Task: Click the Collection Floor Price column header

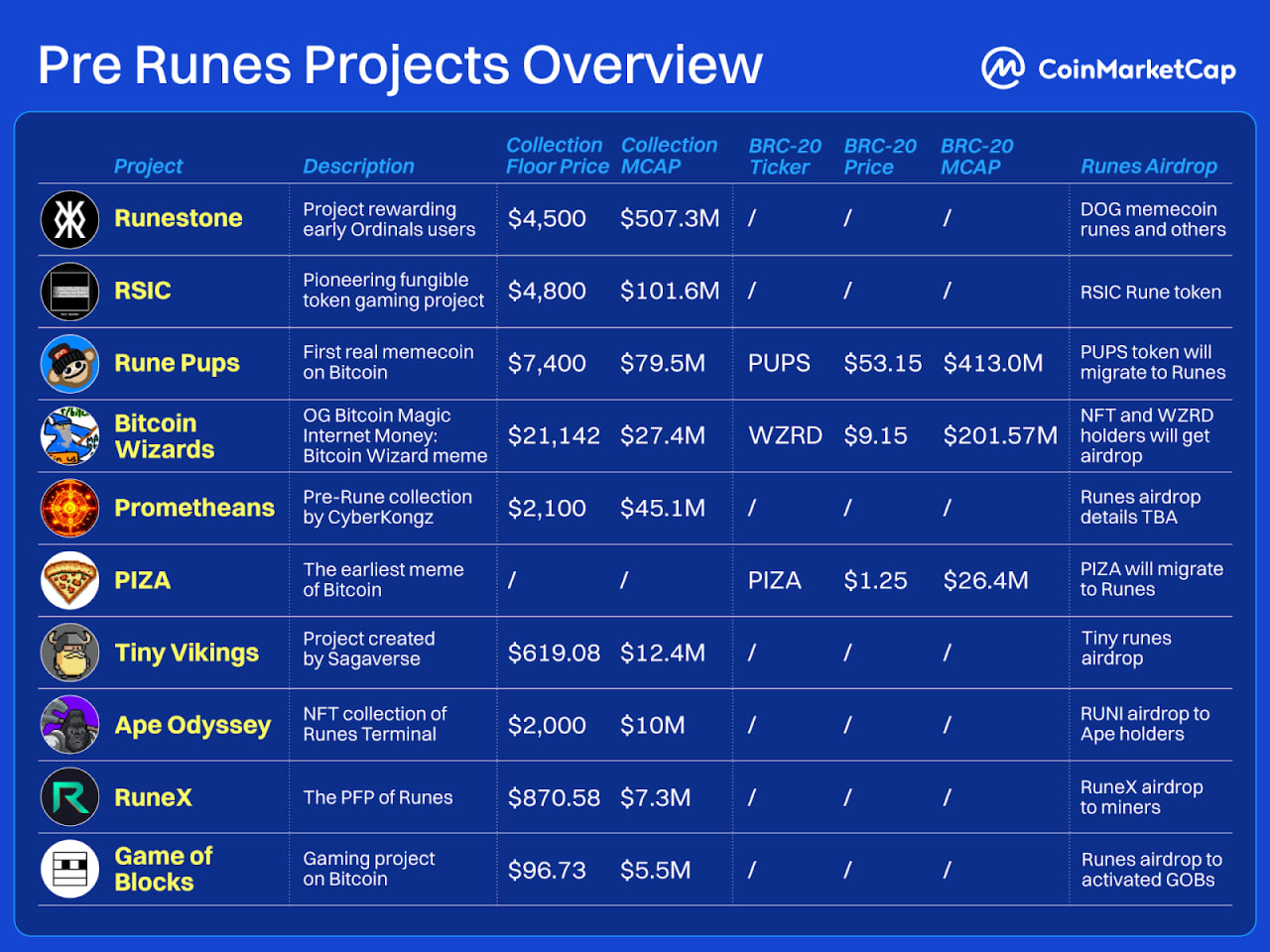Action: (557, 156)
